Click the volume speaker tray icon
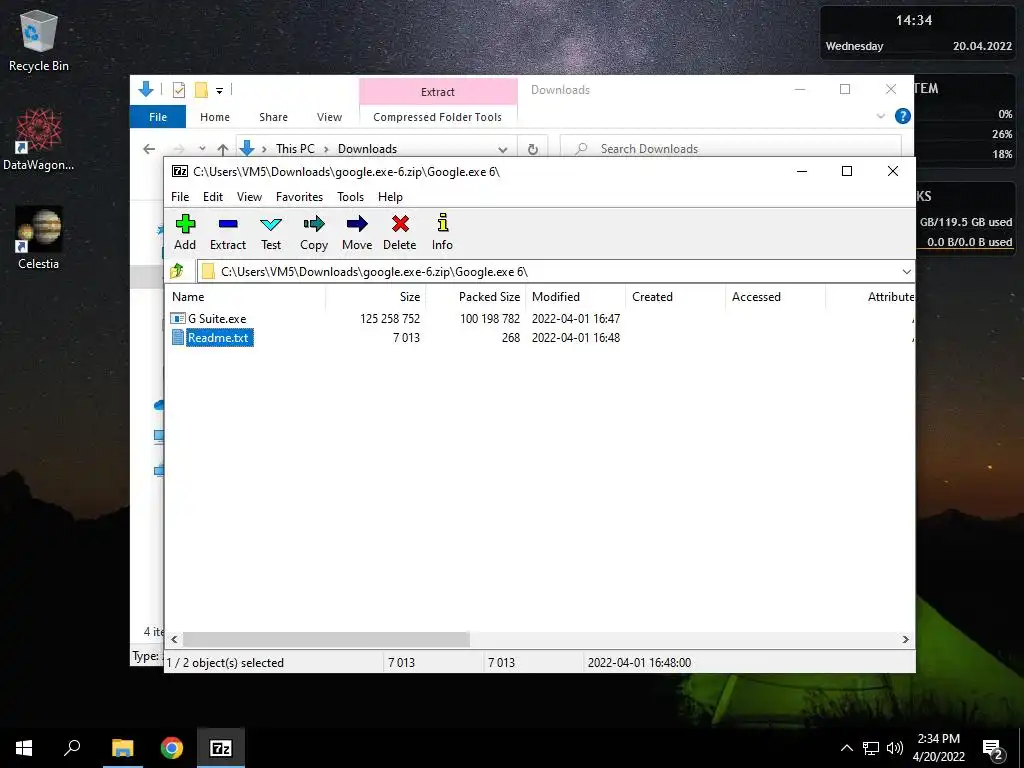Image resolution: width=1024 pixels, height=768 pixels. click(895, 748)
